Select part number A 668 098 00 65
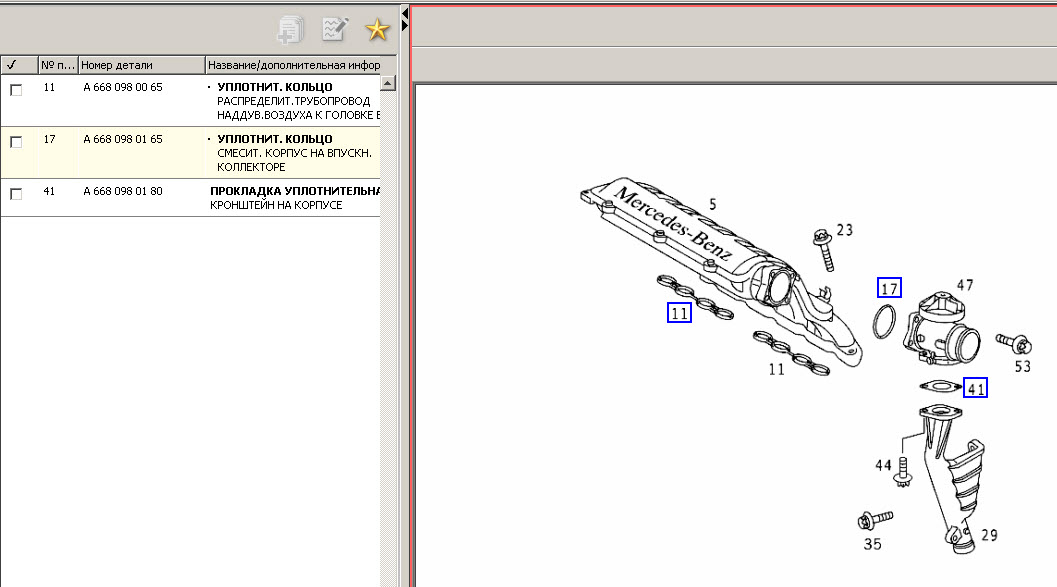Screen dimensions: 1057x587 point(123,88)
